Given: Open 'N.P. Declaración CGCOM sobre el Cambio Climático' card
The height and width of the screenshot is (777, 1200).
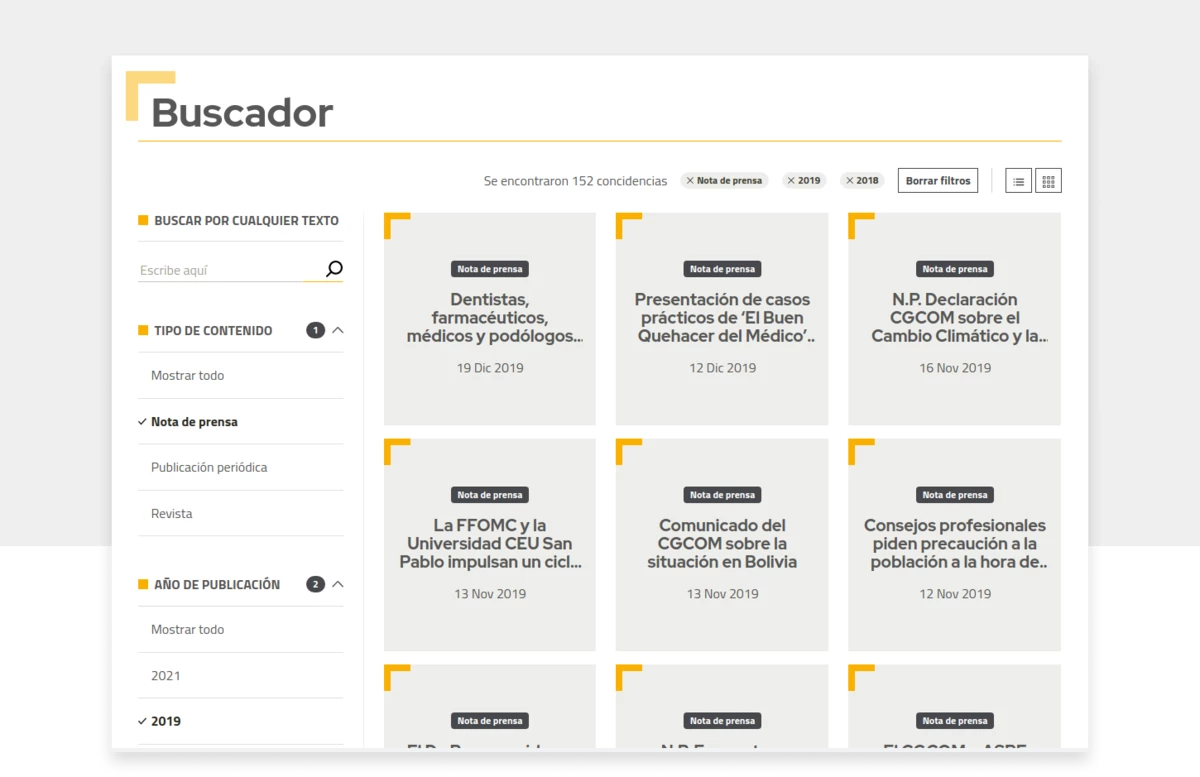Looking at the screenshot, I should pos(955,318).
